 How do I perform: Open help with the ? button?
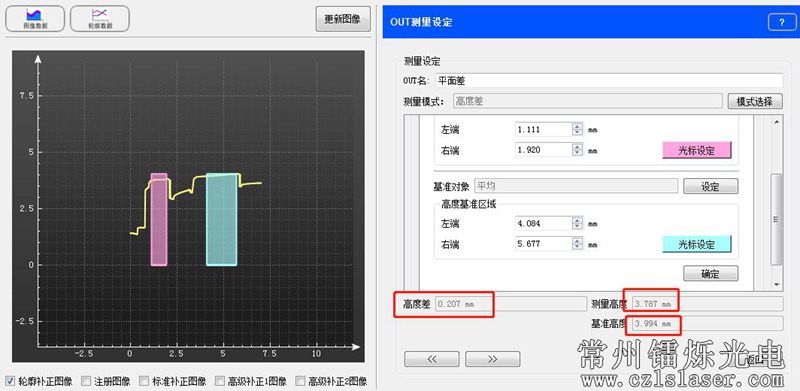coord(781,22)
